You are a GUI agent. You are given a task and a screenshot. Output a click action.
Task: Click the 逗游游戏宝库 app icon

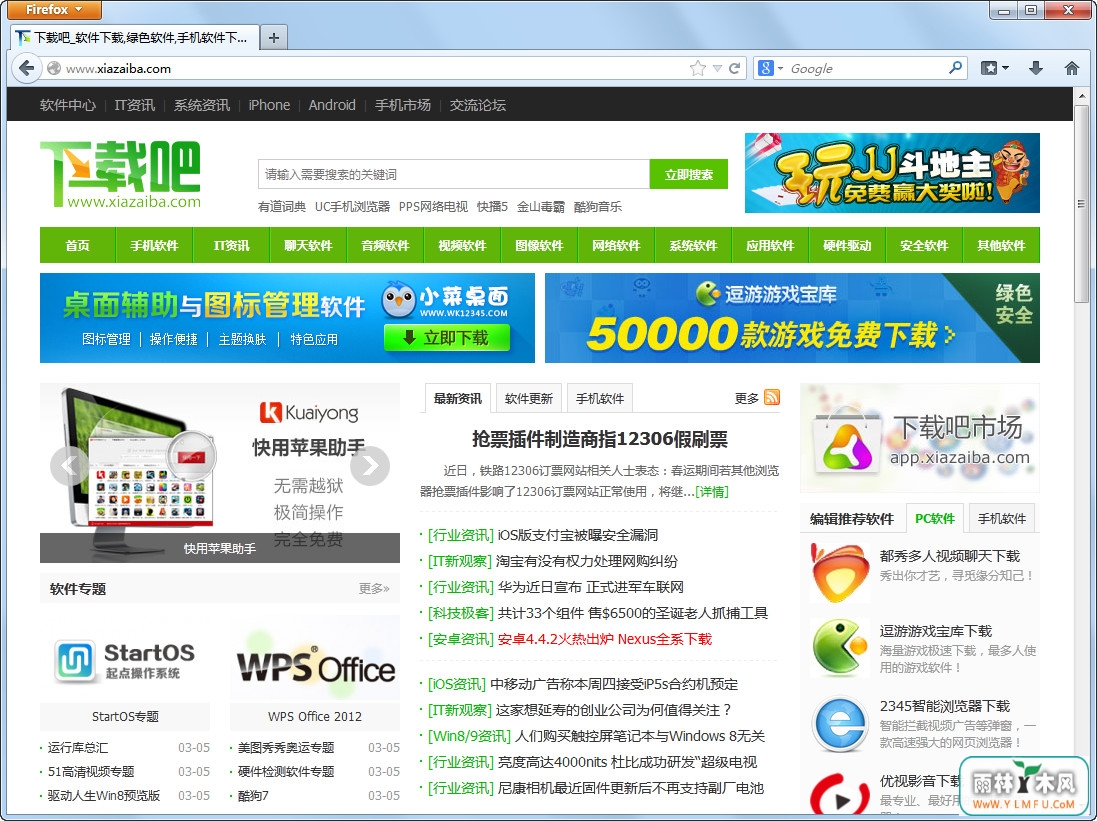(840, 648)
